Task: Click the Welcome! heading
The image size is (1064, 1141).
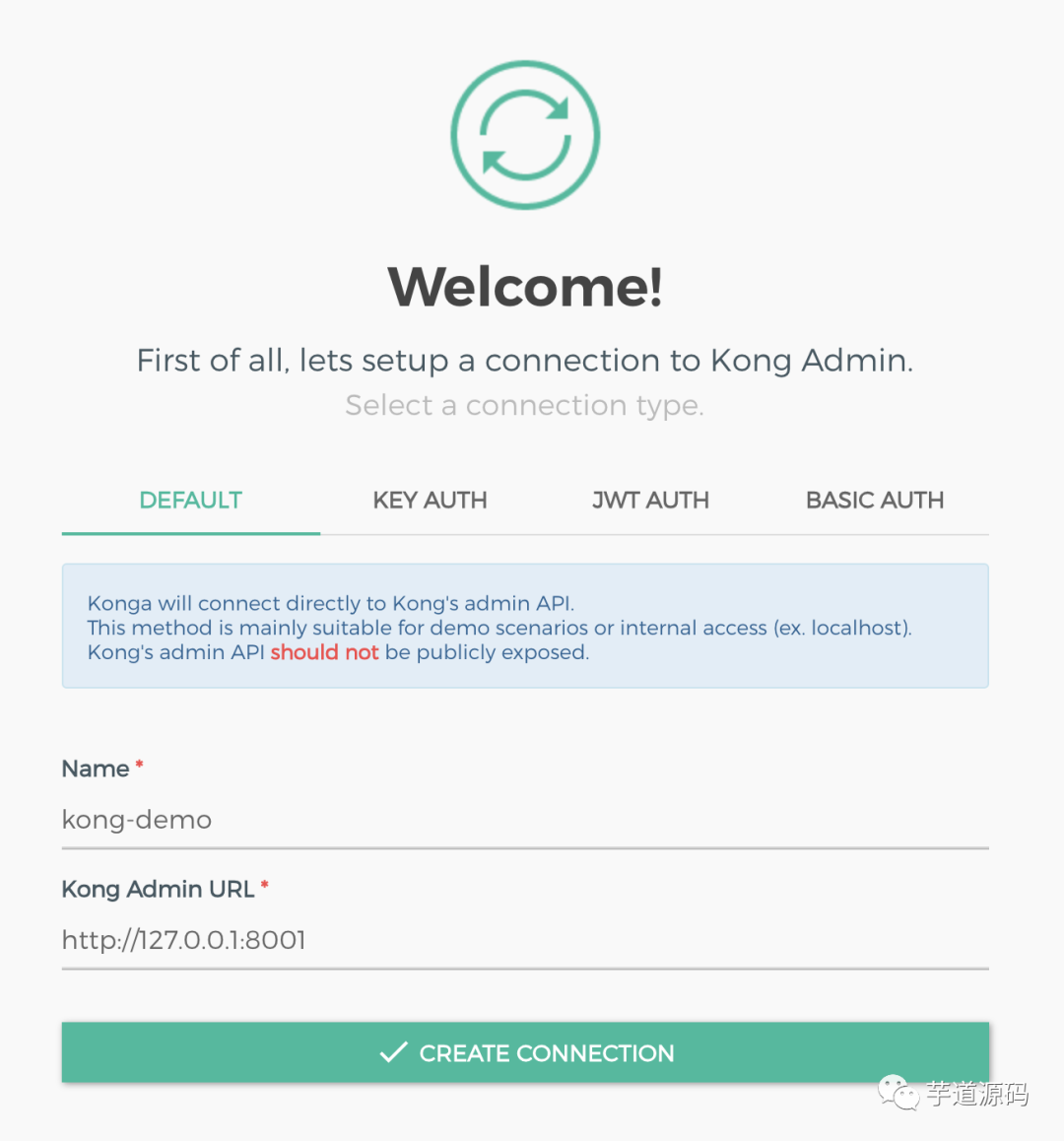Action: (525, 287)
